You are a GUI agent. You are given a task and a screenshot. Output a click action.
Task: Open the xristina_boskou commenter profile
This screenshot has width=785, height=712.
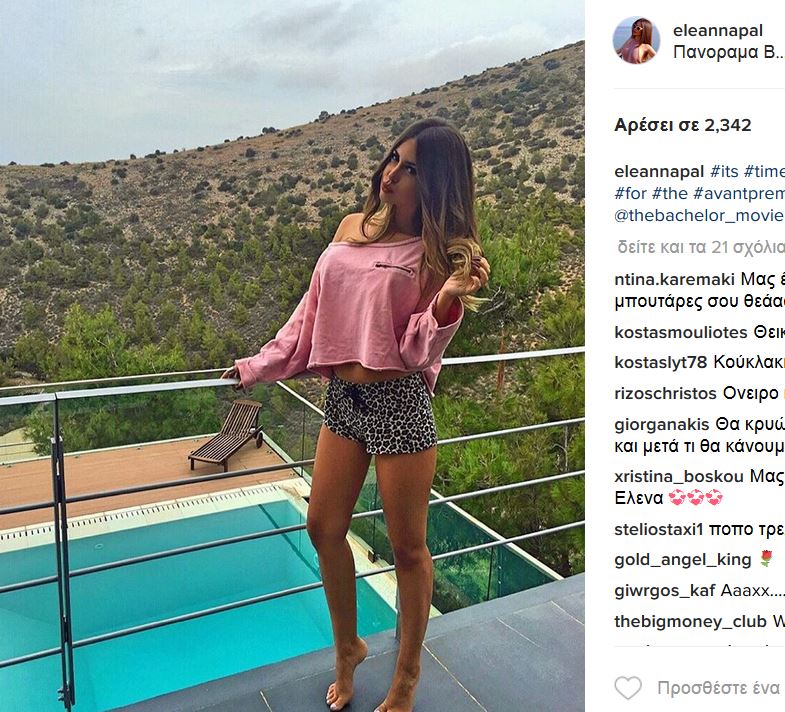coord(679,476)
